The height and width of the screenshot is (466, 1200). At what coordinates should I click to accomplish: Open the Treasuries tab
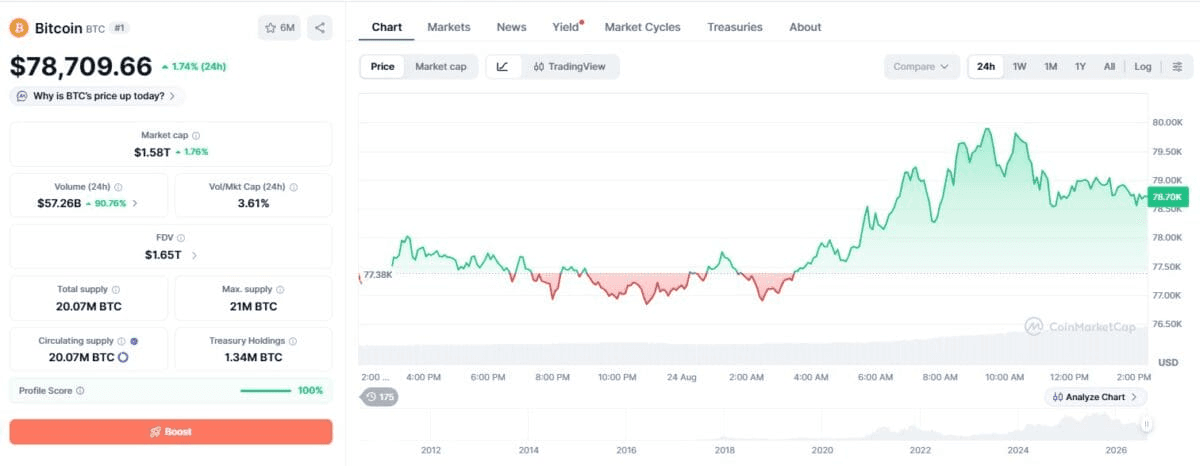coord(734,27)
